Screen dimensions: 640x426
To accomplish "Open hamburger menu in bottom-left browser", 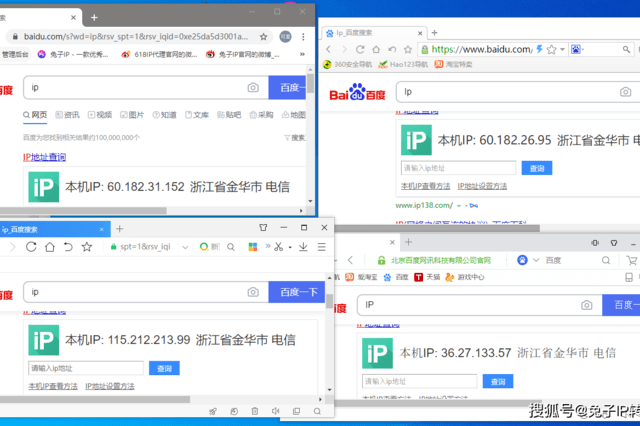I will click(x=322, y=247).
